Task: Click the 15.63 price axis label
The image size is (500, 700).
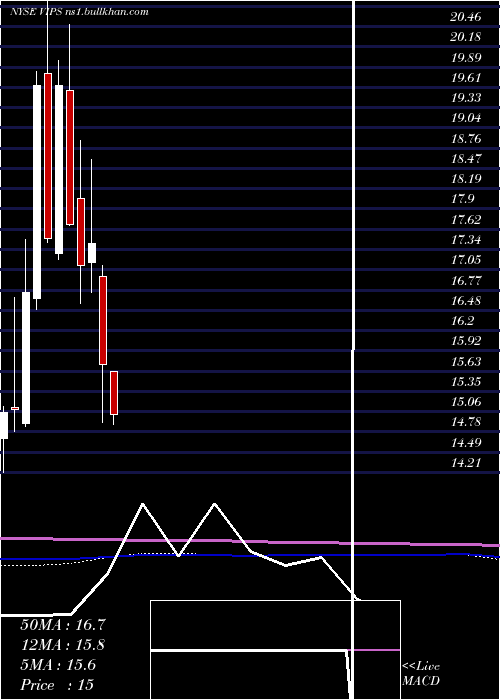Action: pyautogui.click(x=466, y=362)
